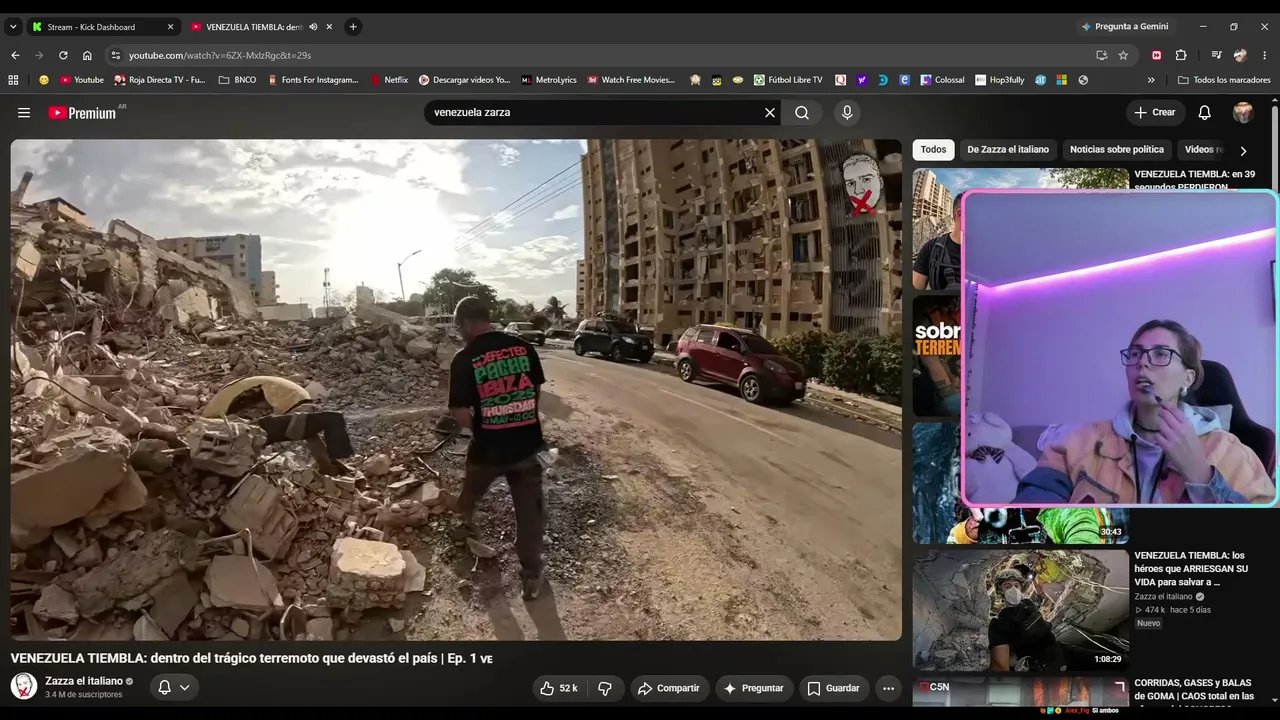Open Fonts For Instagram bookmark
The width and height of the screenshot is (1280, 720).
click(313, 80)
